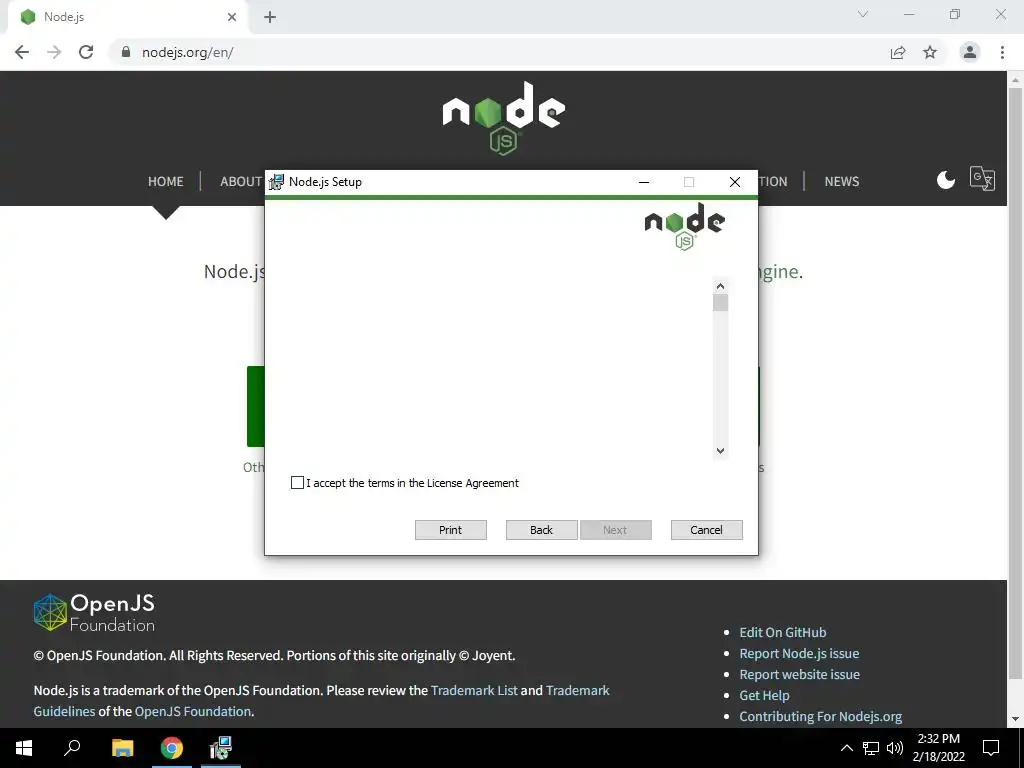This screenshot has height=768, width=1024.
Task: Open Chrome tab search chevron
Action: 863,14
